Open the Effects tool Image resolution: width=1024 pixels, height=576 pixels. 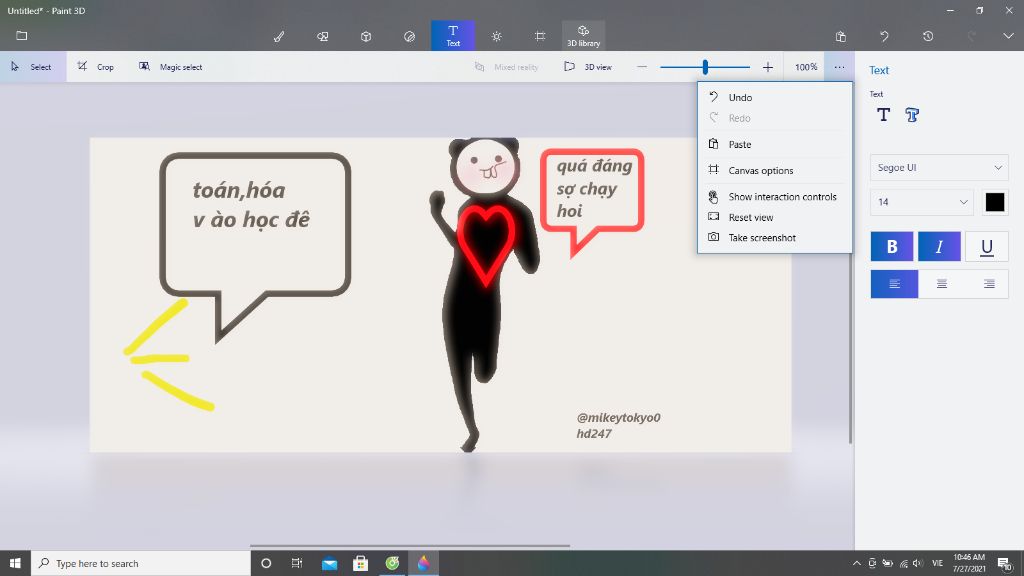496,36
